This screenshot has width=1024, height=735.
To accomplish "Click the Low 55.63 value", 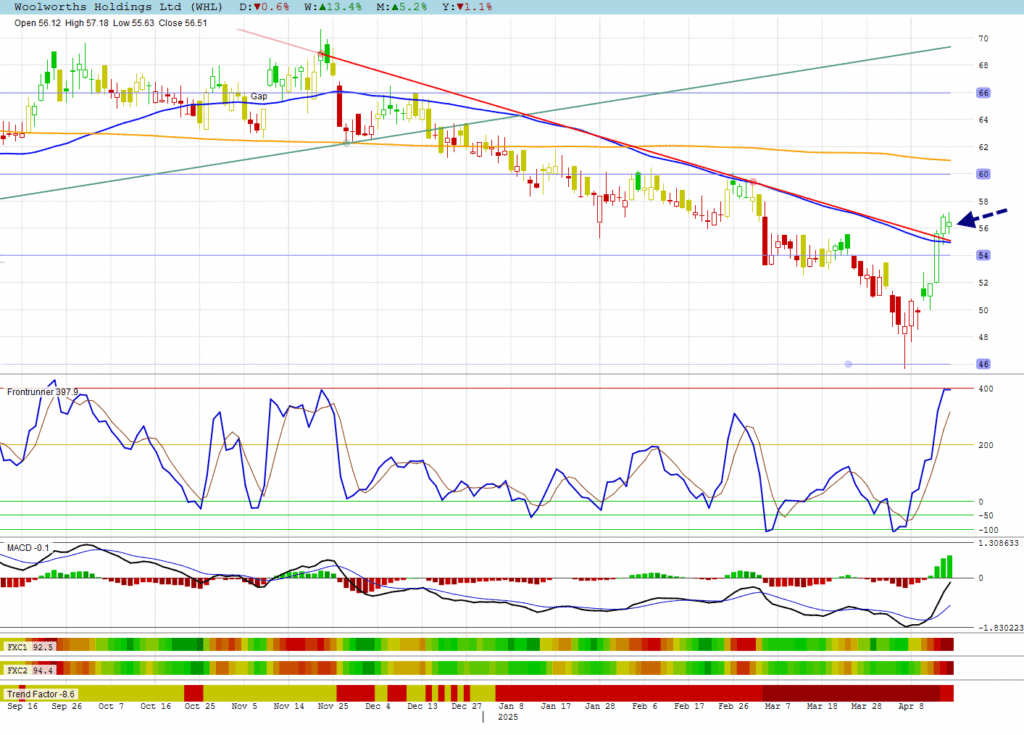I will pyautogui.click(x=134, y=23).
